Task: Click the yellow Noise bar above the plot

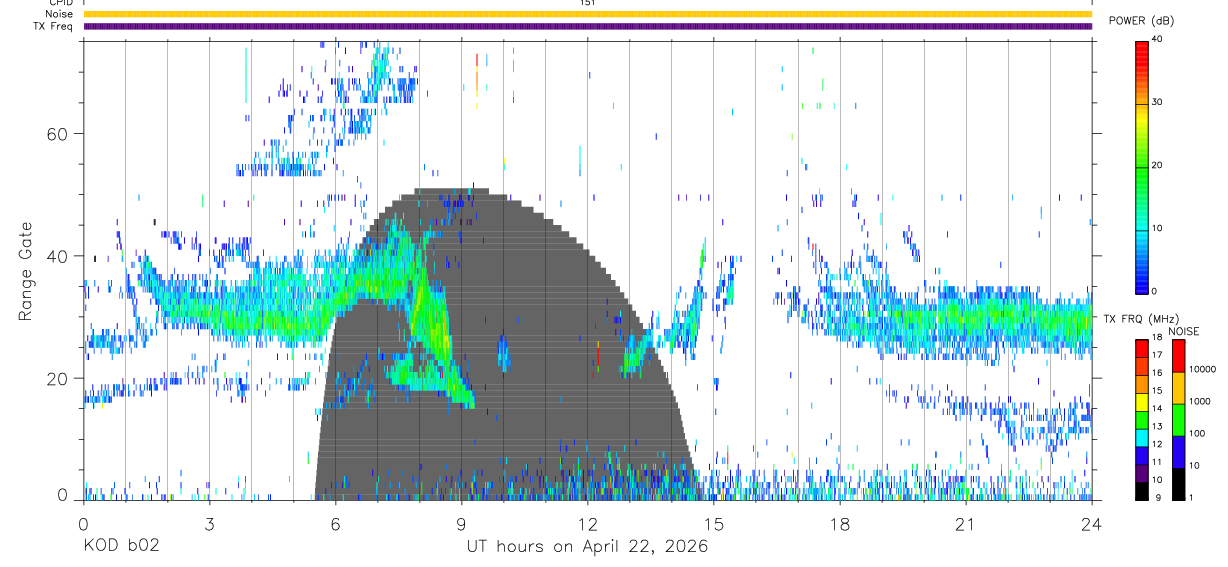Action: click(587, 14)
